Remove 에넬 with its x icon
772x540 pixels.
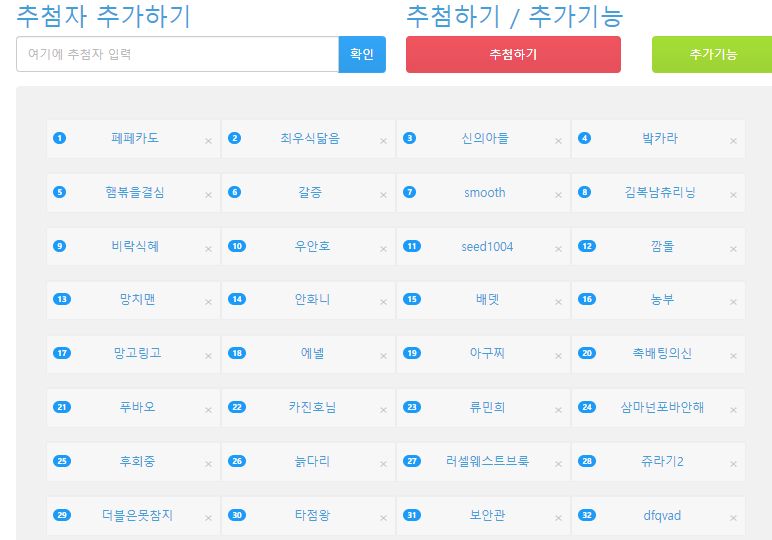(x=383, y=356)
